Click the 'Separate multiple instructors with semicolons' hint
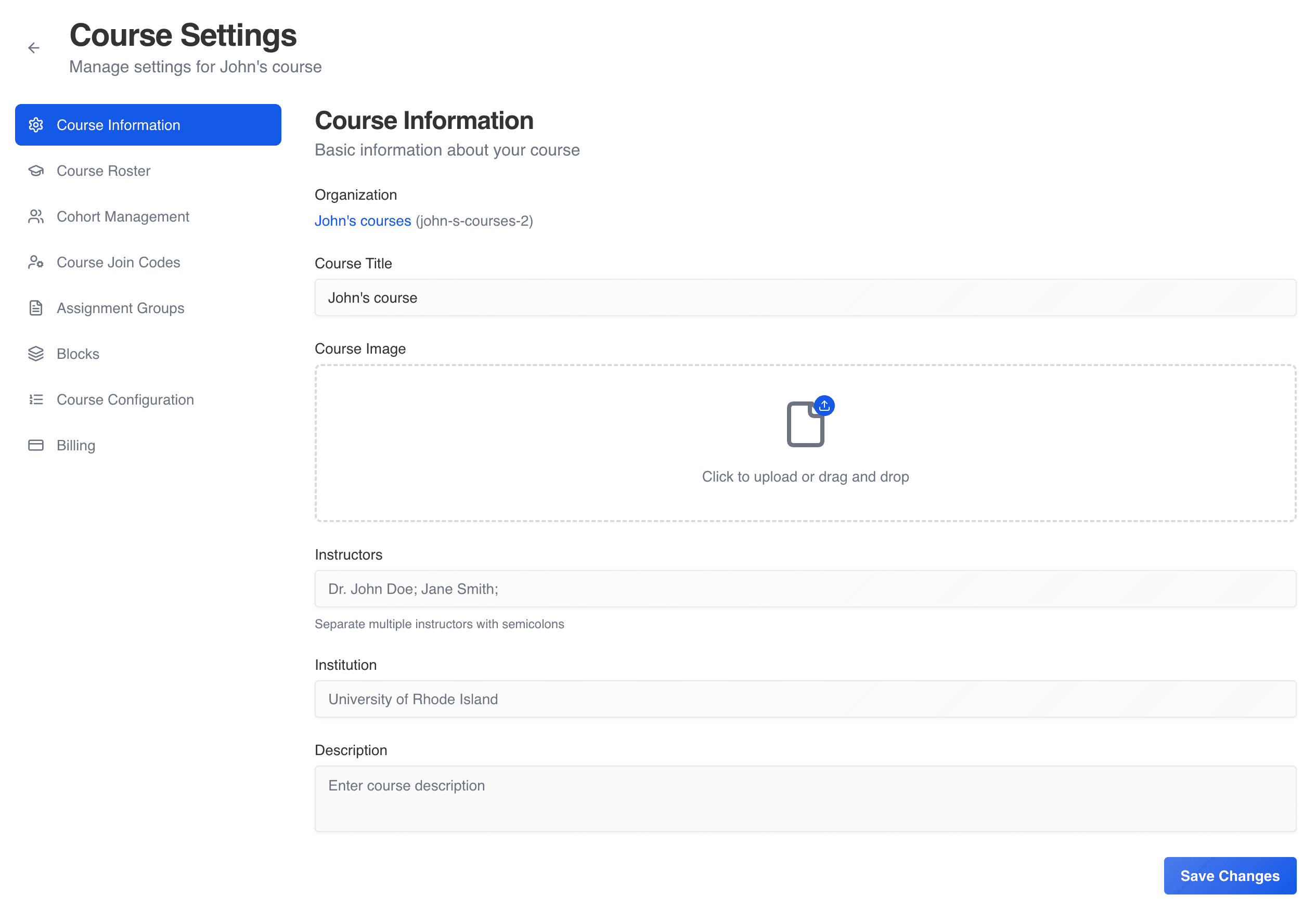Screen dimensions: 1316x908 pos(439,624)
